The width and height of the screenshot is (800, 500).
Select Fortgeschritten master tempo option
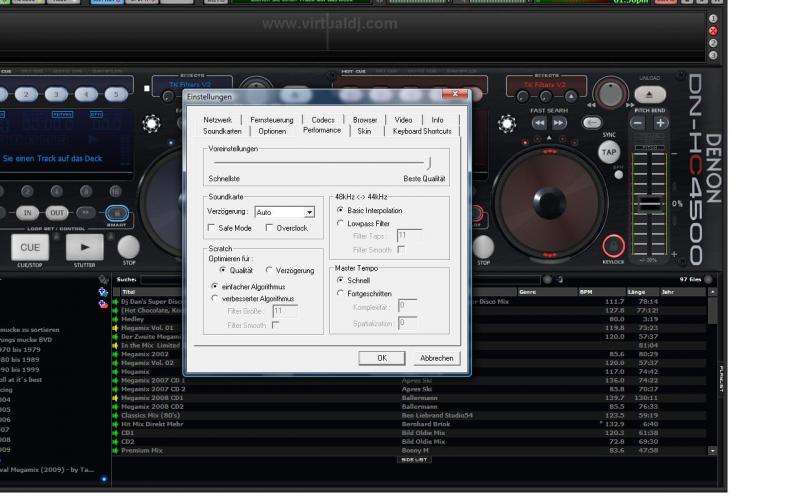tap(340, 293)
